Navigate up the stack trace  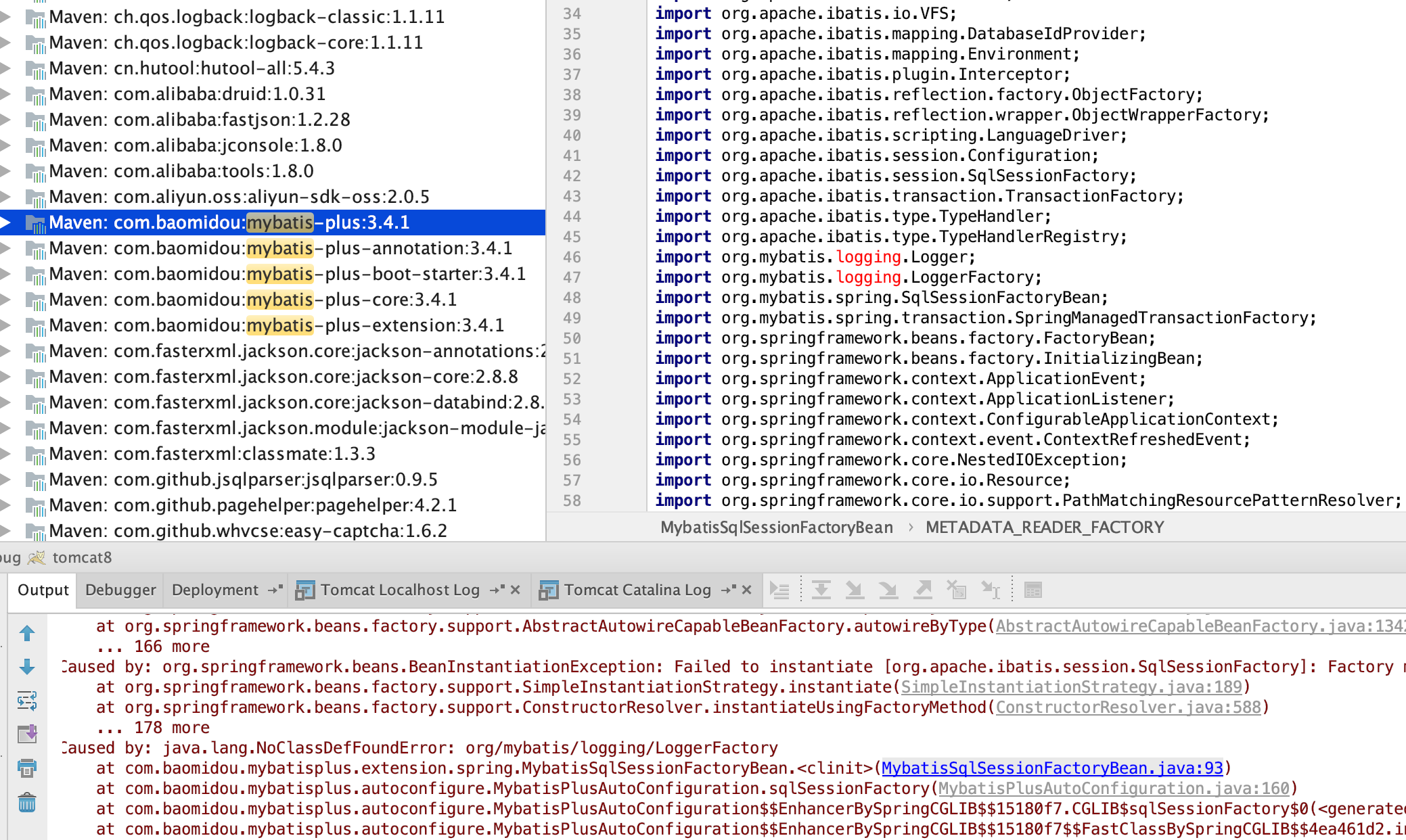tap(27, 632)
